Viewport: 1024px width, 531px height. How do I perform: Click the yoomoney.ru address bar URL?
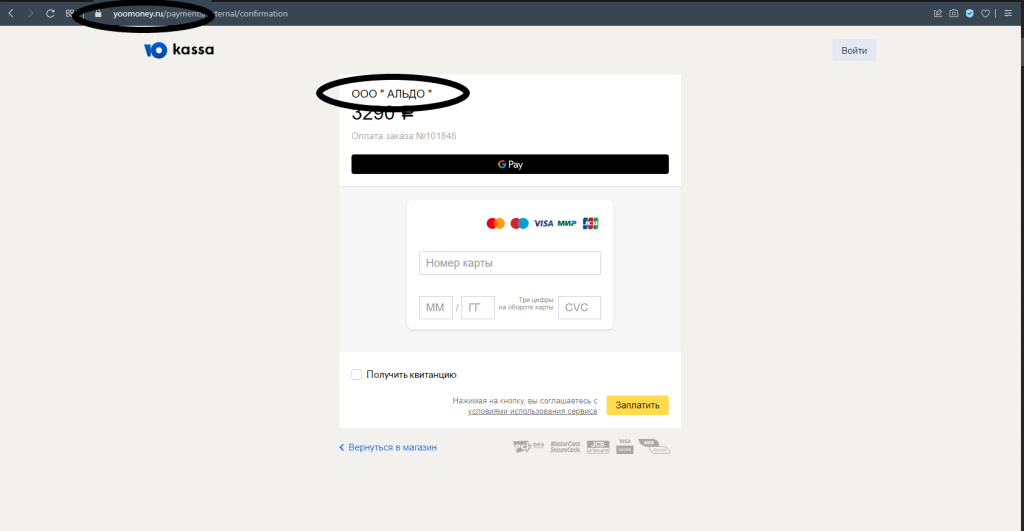click(200, 13)
